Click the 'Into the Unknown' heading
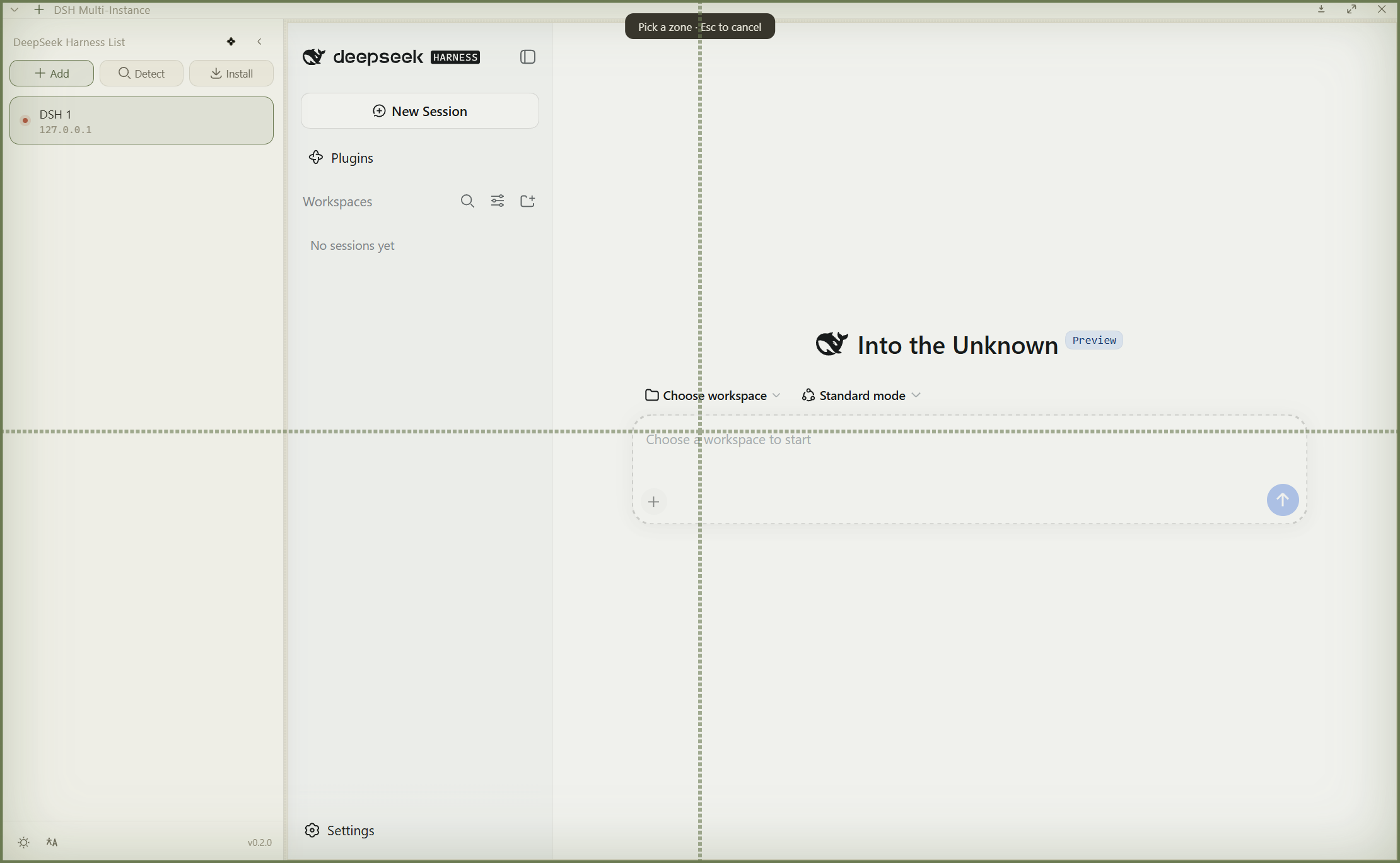The width and height of the screenshot is (1400, 863). pos(958,346)
